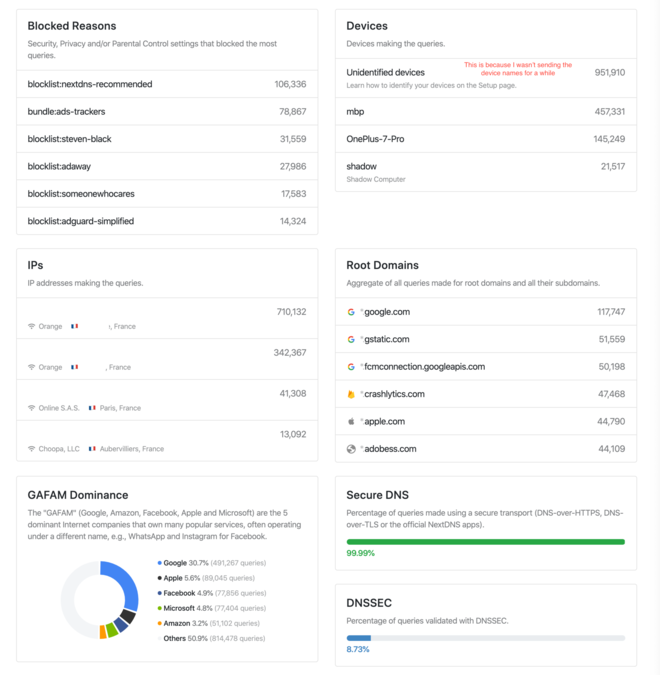This screenshot has height=675, width=660.
Task: Select the OnePlus-7-Pro device row
Action: [485, 139]
